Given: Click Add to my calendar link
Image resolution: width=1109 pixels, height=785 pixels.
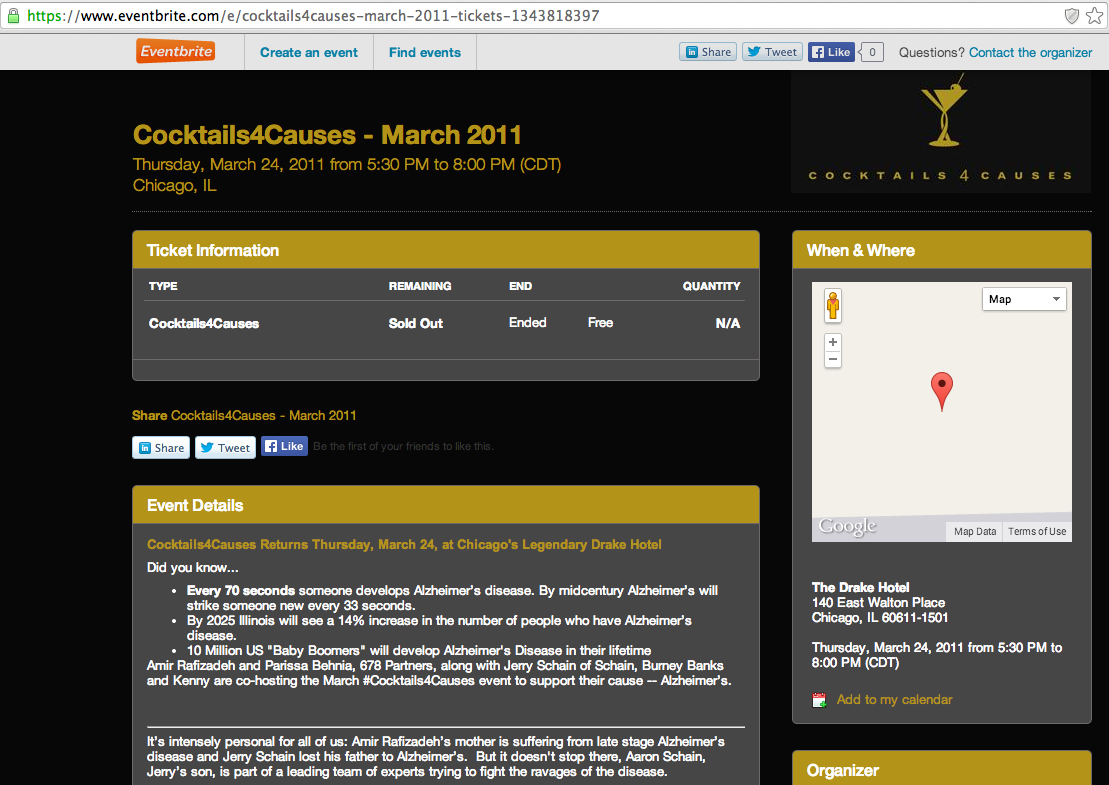Looking at the screenshot, I should [894, 699].
